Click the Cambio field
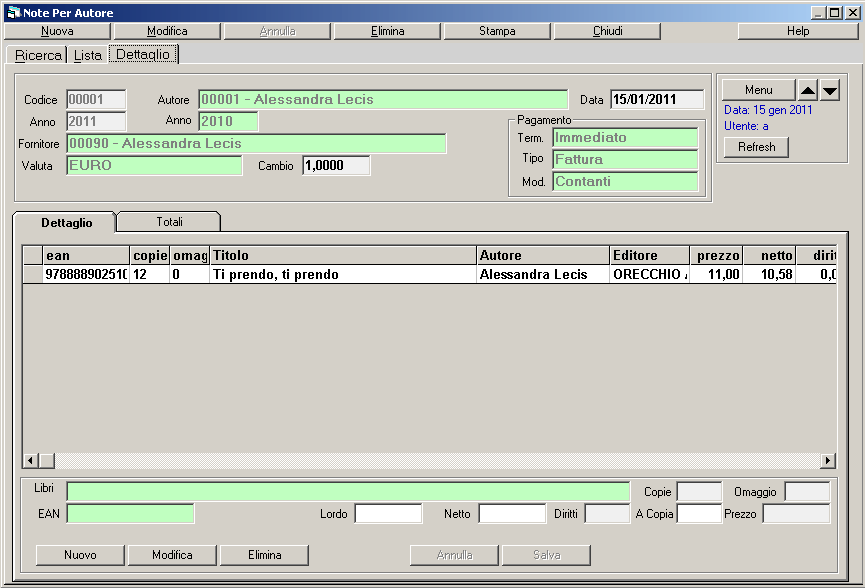865x588 pixels. pos(336,165)
